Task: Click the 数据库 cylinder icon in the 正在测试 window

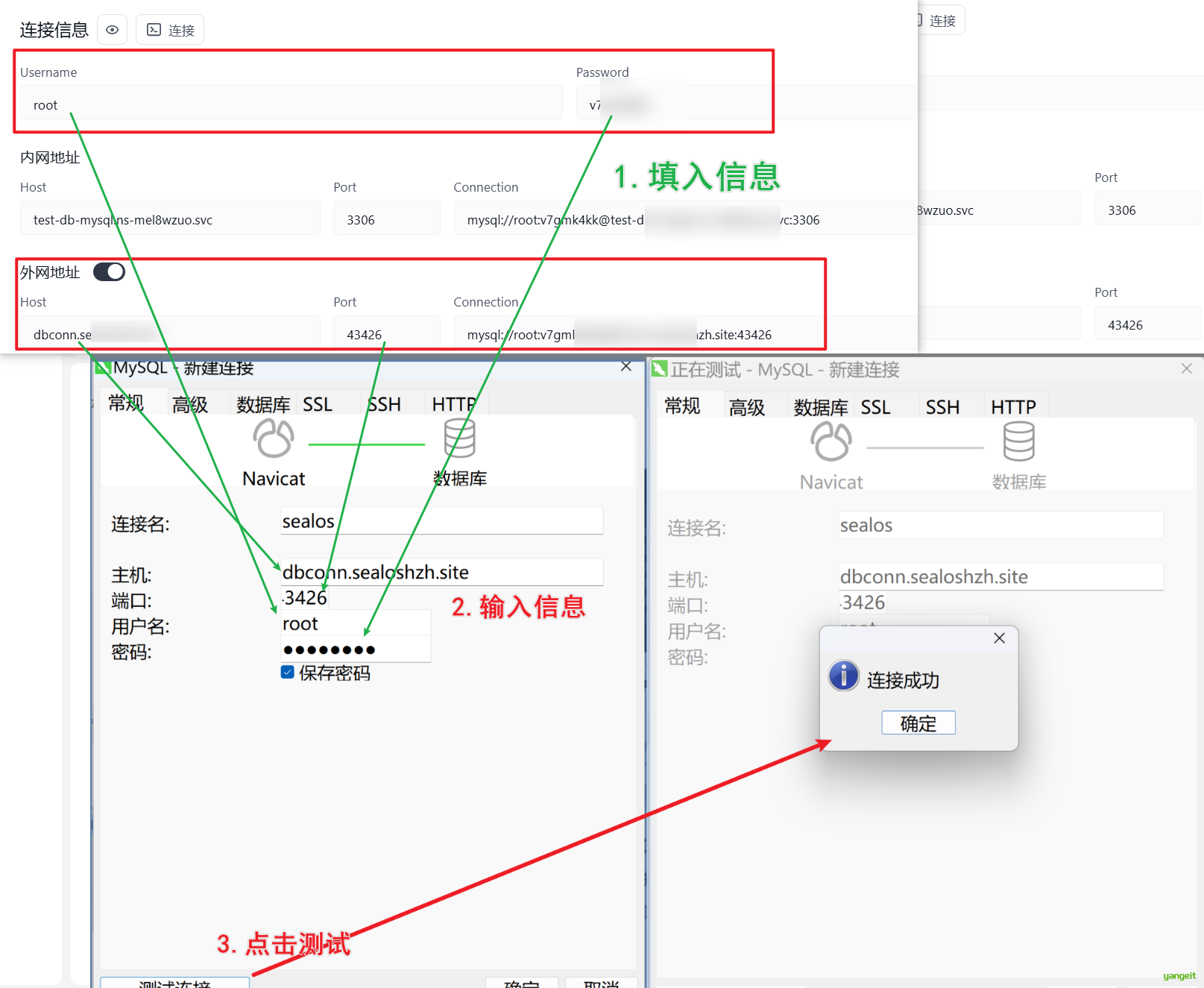Action: [1018, 441]
